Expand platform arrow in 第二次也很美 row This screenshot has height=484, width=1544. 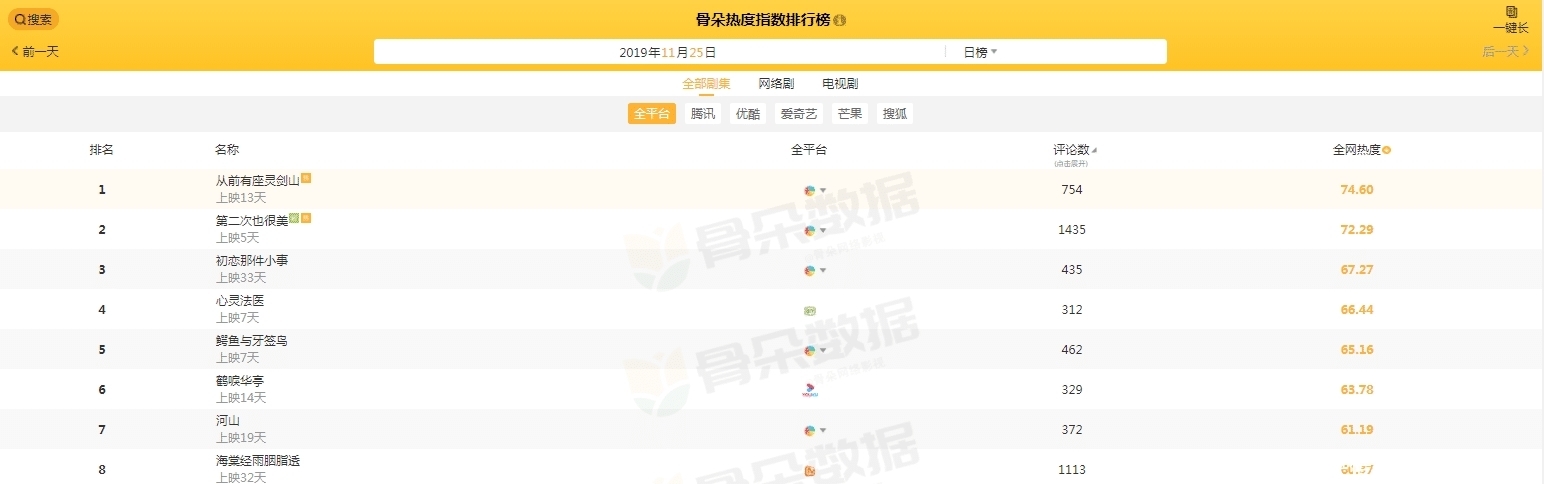823,230
